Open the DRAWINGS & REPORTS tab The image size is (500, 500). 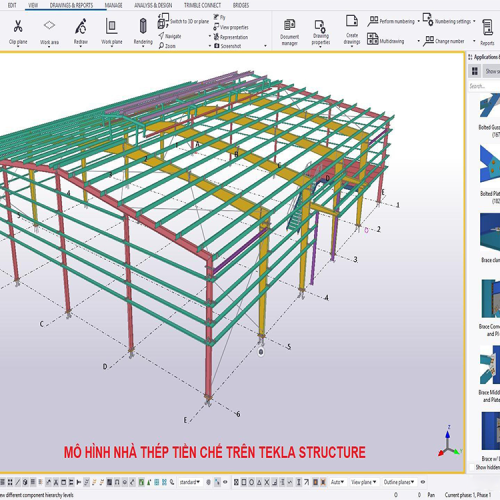tap(71, 5)
